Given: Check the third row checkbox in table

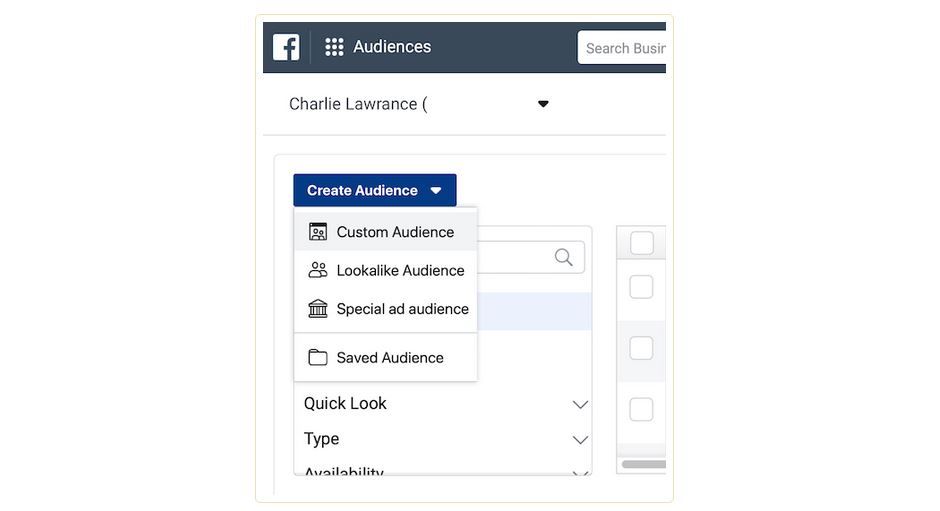Looking at the screenshot, I should pos(641,409).
